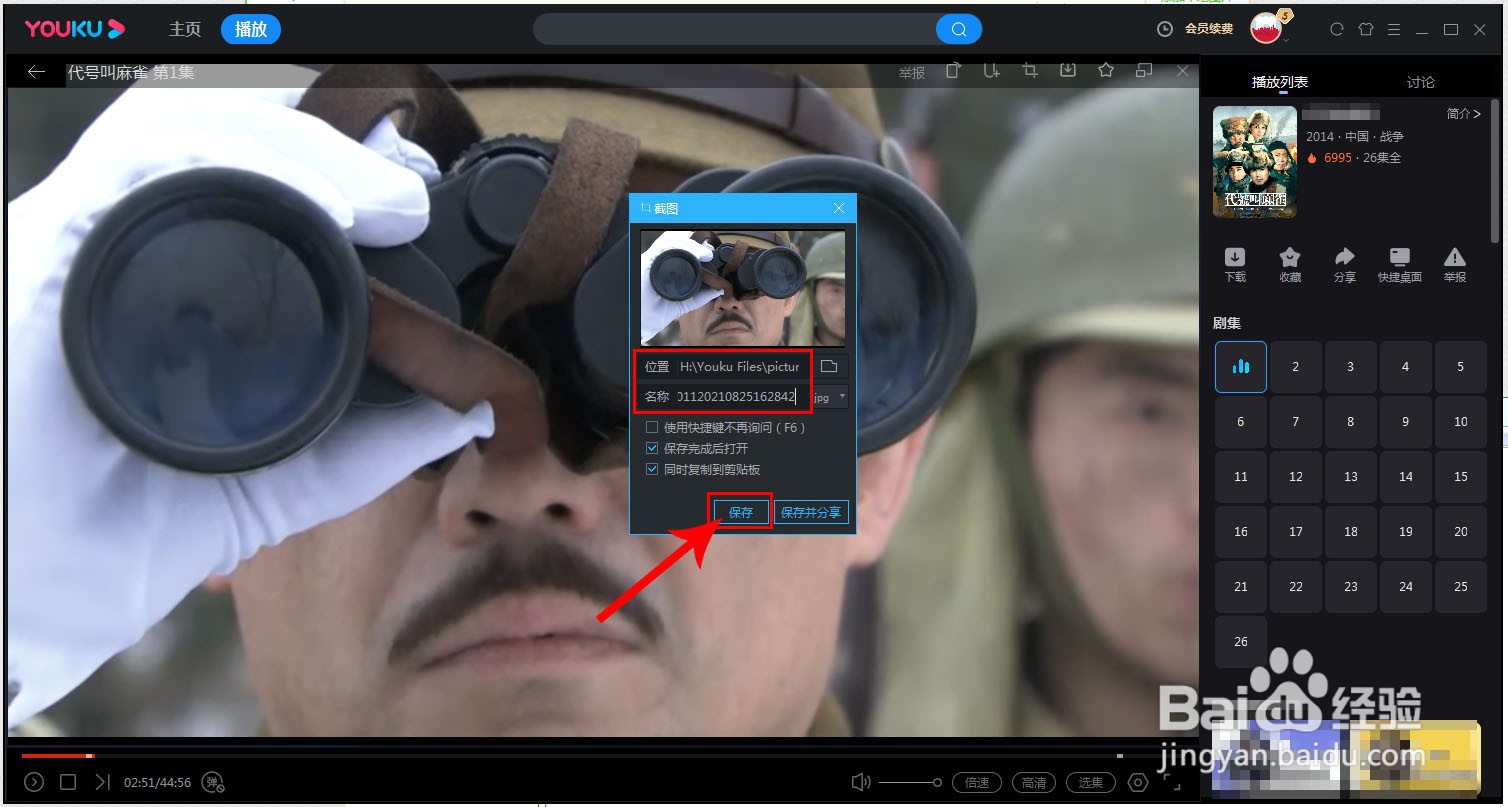Enter fullscreen with the corner-brackets icon
This screenshot has height=807, width=1508.
click(x=1171, y=782)
